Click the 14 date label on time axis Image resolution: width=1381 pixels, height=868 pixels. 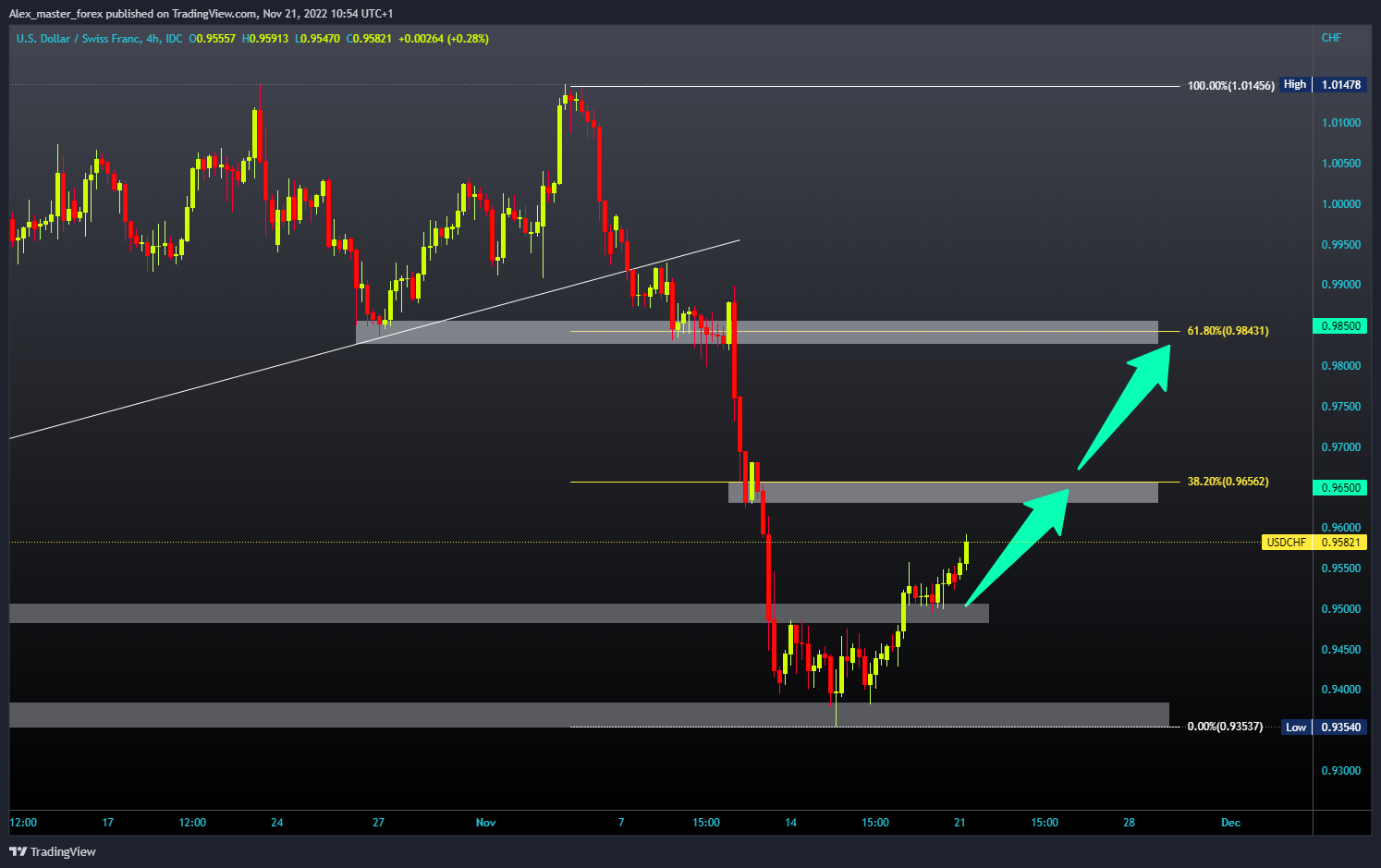pyautogui.click(x=790, y=822)
